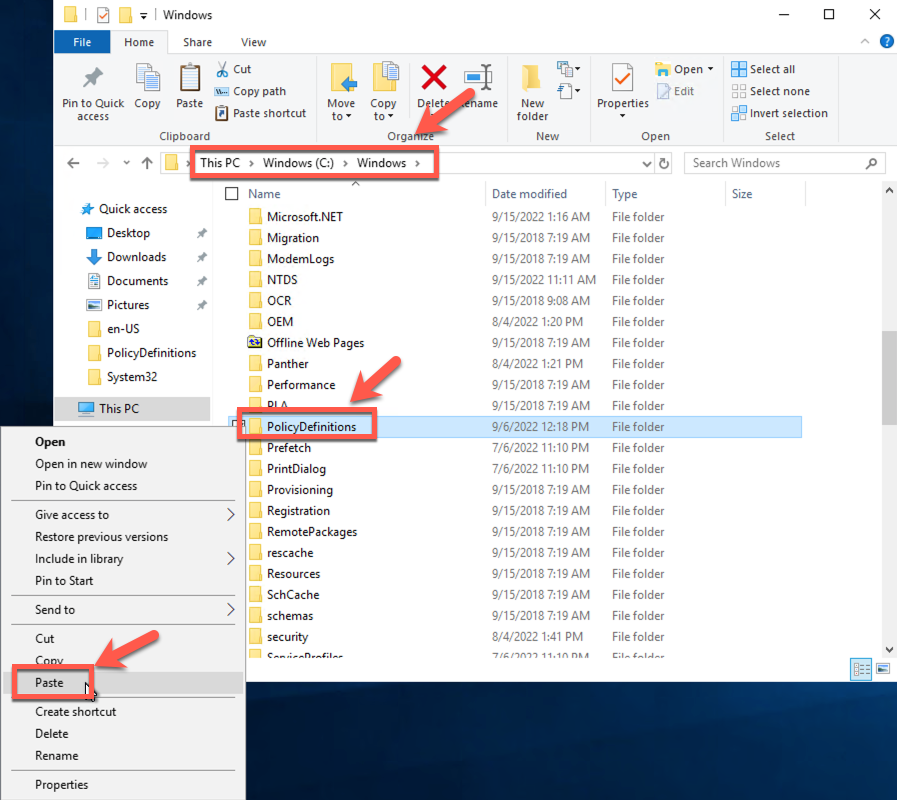Click Copy path in Clipboard group
Image resolution: width=897 pixels, height=800 pixels.
click(x=250, y=91)
